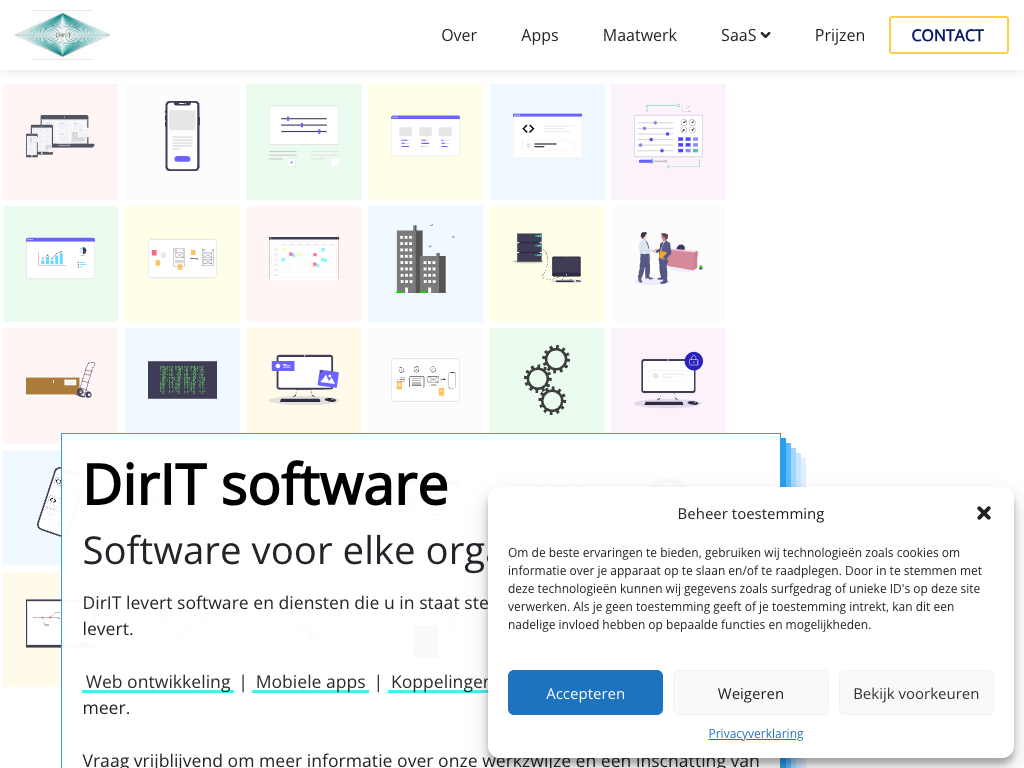Screen dimensions: 1024x768
Task: Open the Over menu item
Action: (459, 35)
